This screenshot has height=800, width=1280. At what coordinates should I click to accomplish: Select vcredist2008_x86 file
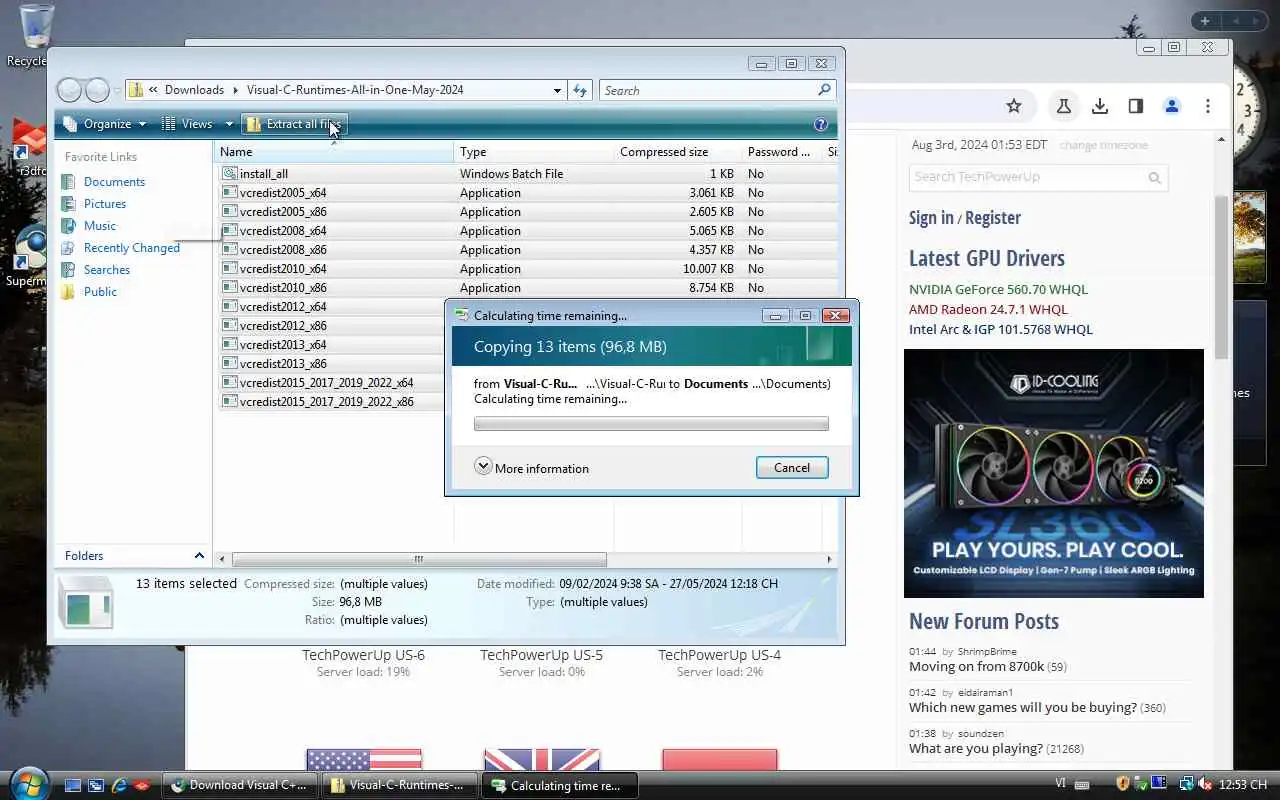(283, 250)
